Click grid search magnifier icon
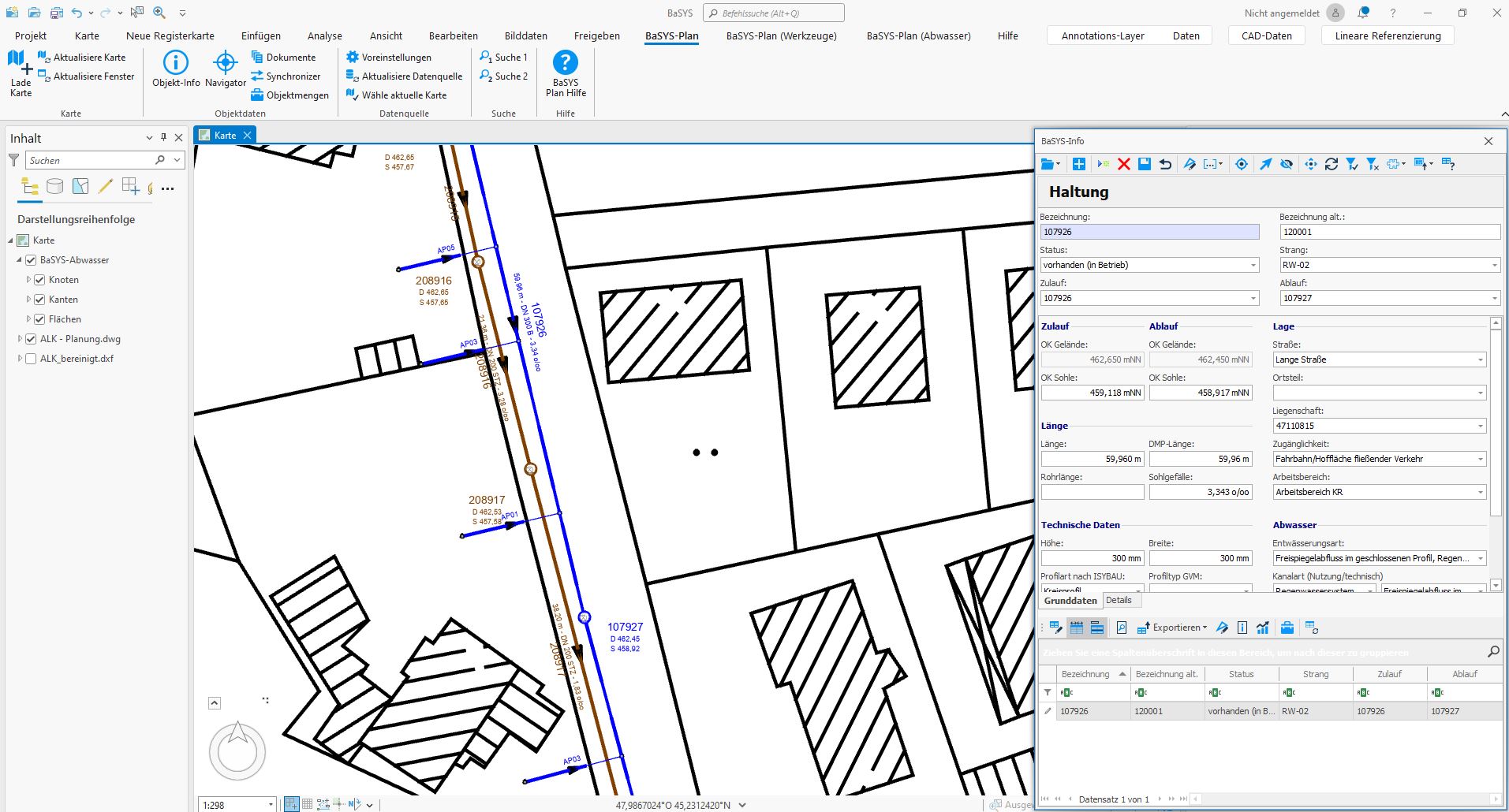Image resolution: width=1509 pixels, height=812 pixels. (1493, 651)
